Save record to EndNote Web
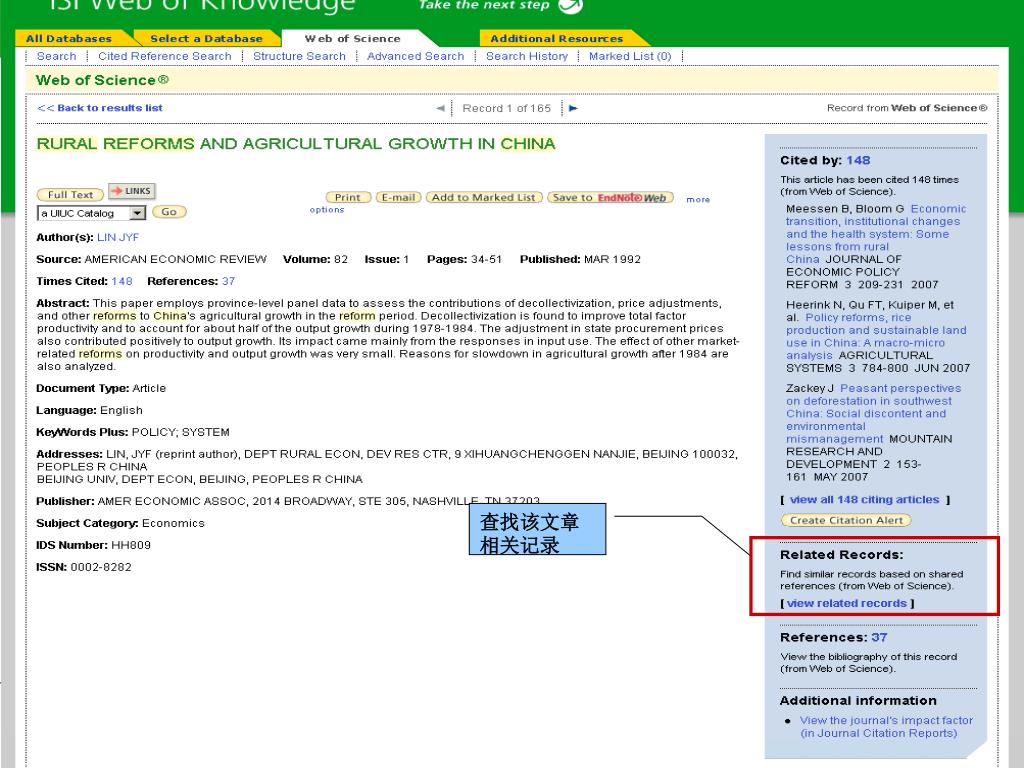Screen dimensions: 1024x768 pyautogui.click(x=610, y=197)
